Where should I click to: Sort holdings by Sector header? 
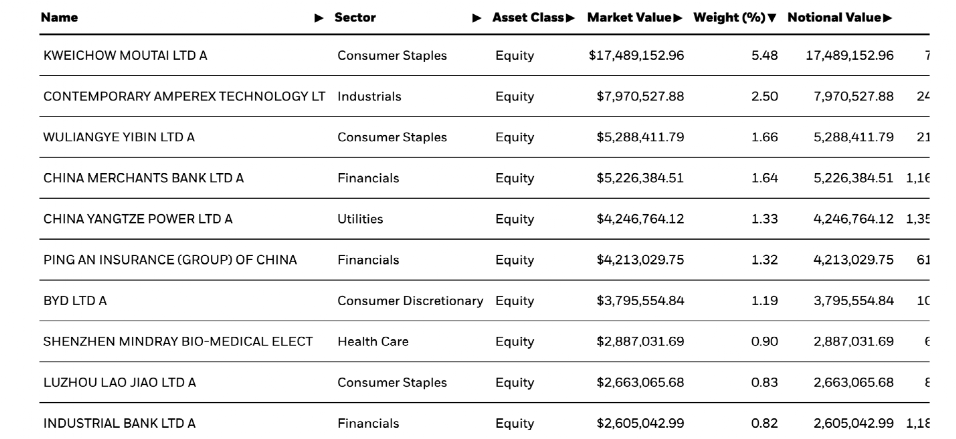click(x=355, y=18)
